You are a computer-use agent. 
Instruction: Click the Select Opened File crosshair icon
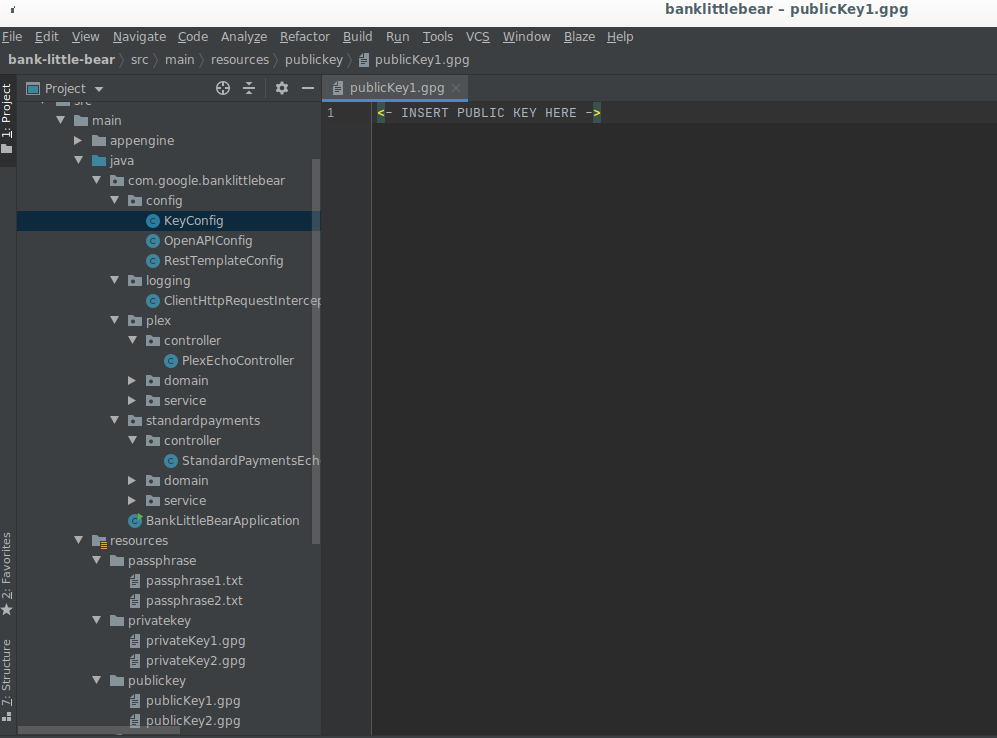click(222, 88)
